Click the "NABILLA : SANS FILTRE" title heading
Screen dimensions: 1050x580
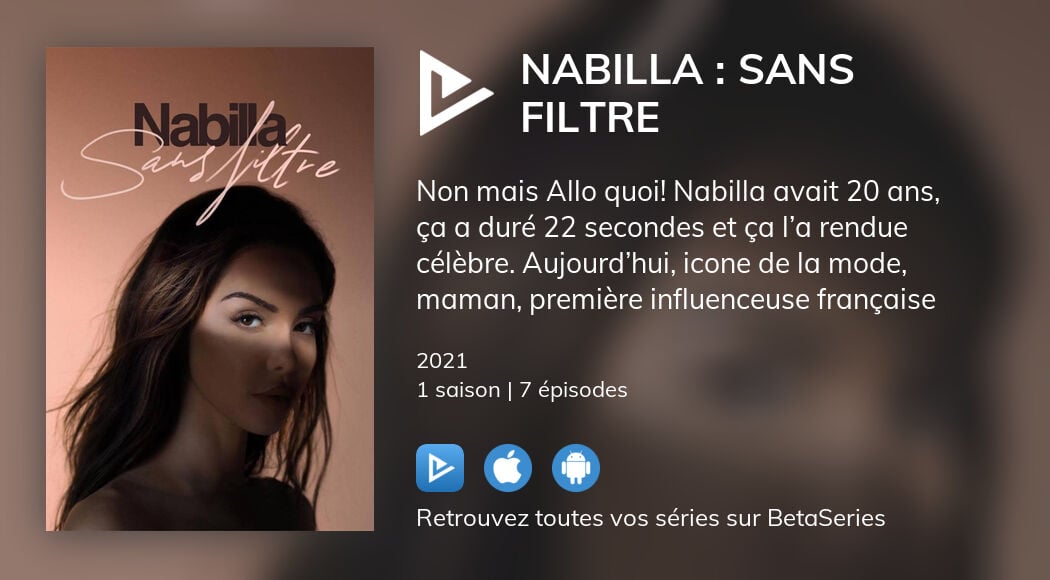[x=687, y=93]
